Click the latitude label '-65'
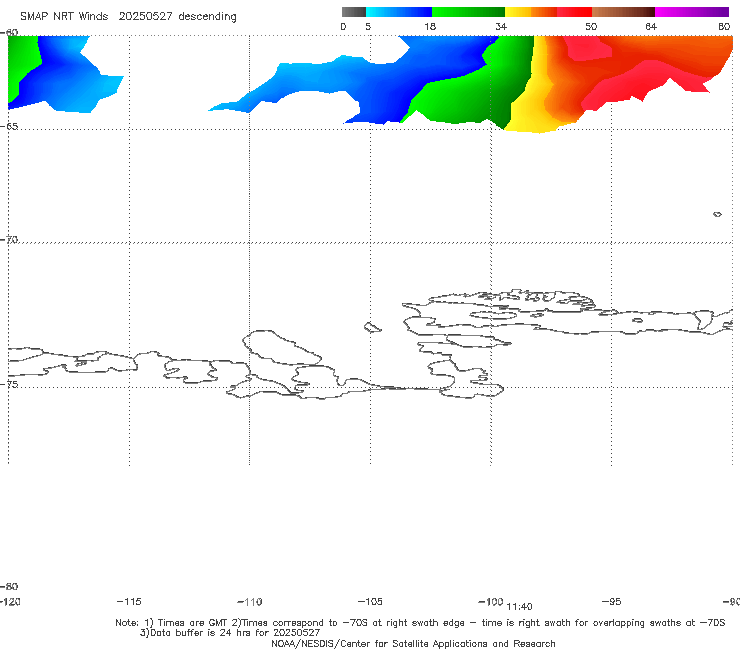Viewport: 740px width, 650px height. click(x=9, y=126)
